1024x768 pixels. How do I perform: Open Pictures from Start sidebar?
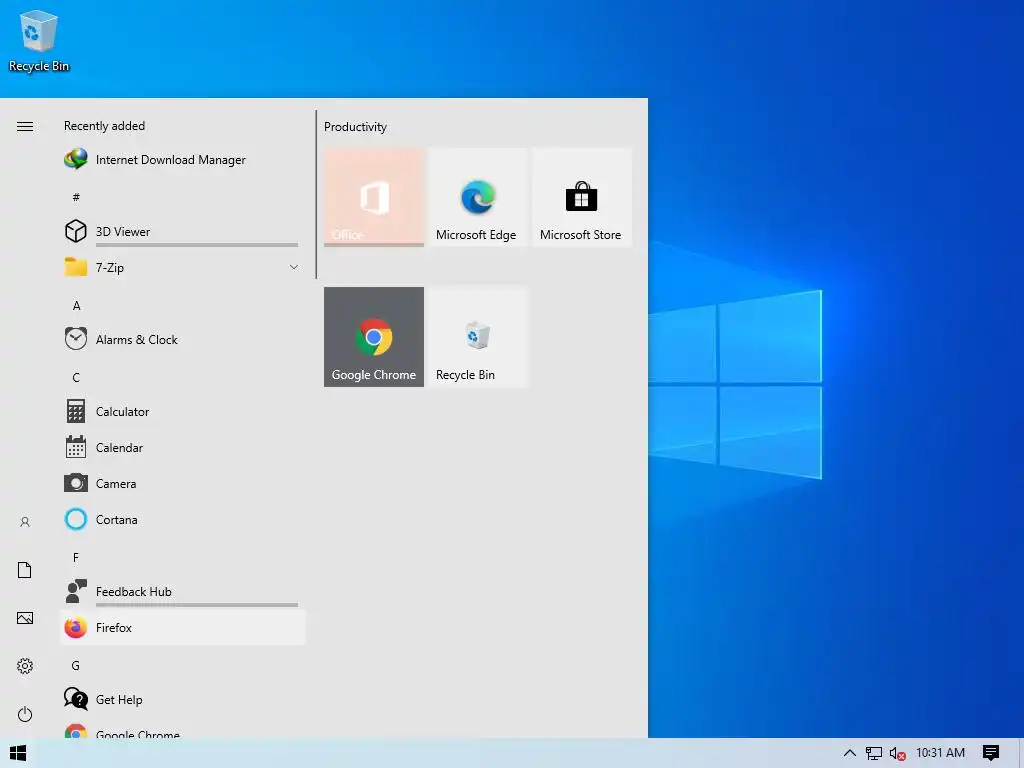point(25,618)
